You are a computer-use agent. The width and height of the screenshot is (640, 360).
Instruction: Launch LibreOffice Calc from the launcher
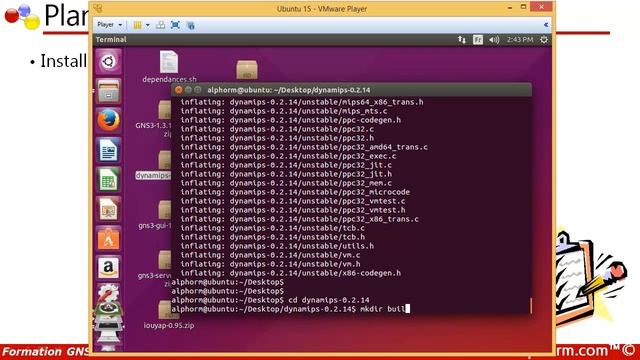[x=108, y=180]
